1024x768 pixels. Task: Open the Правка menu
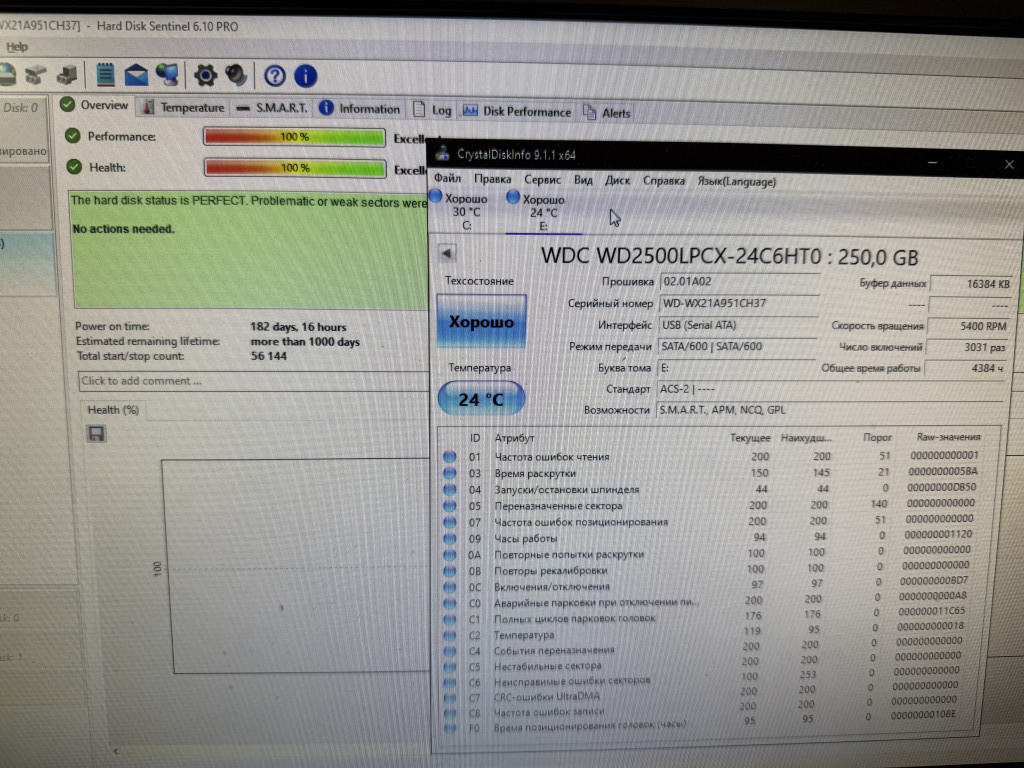492,179
